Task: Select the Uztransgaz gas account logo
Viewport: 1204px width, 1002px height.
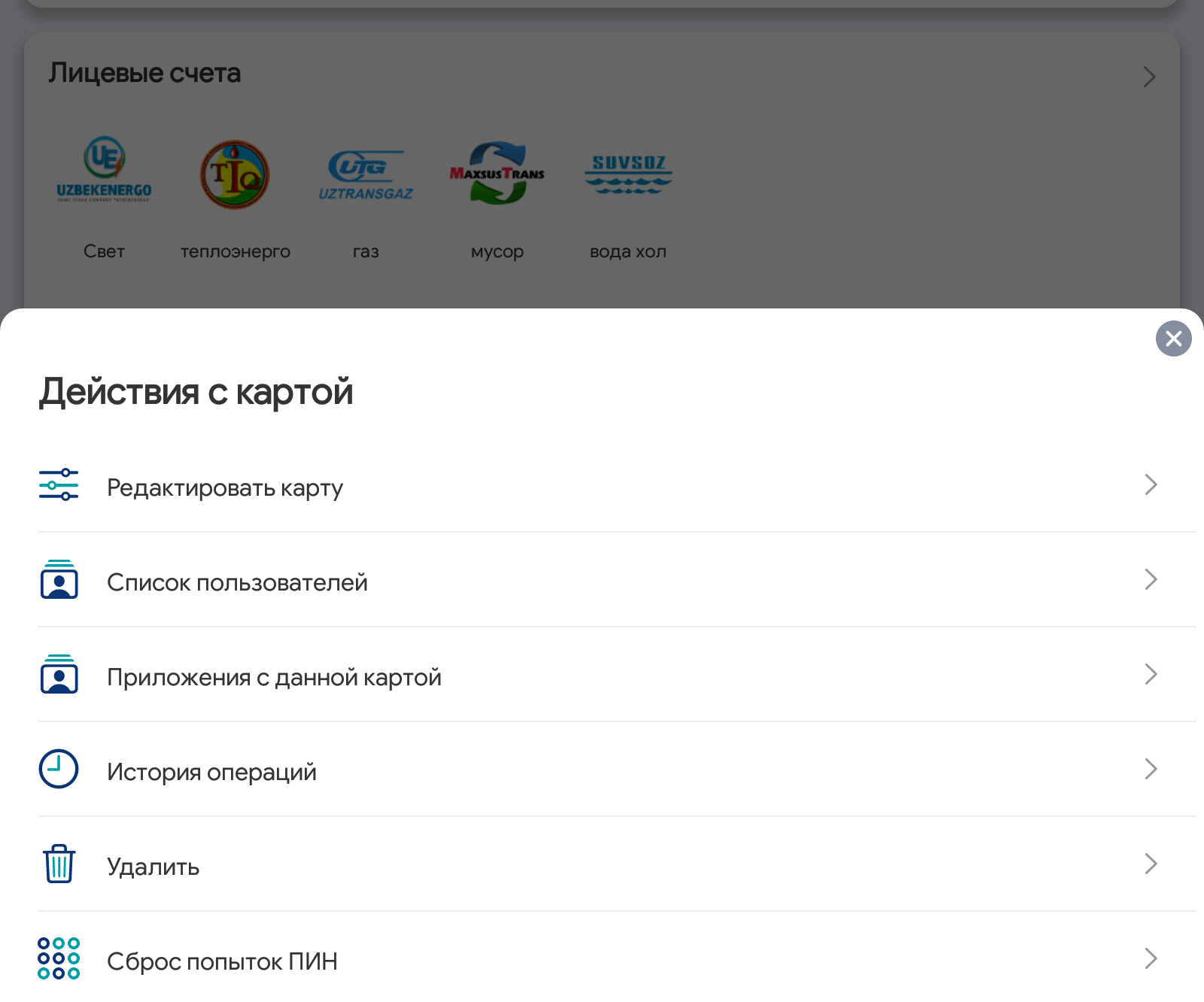Action: [366, 175]
